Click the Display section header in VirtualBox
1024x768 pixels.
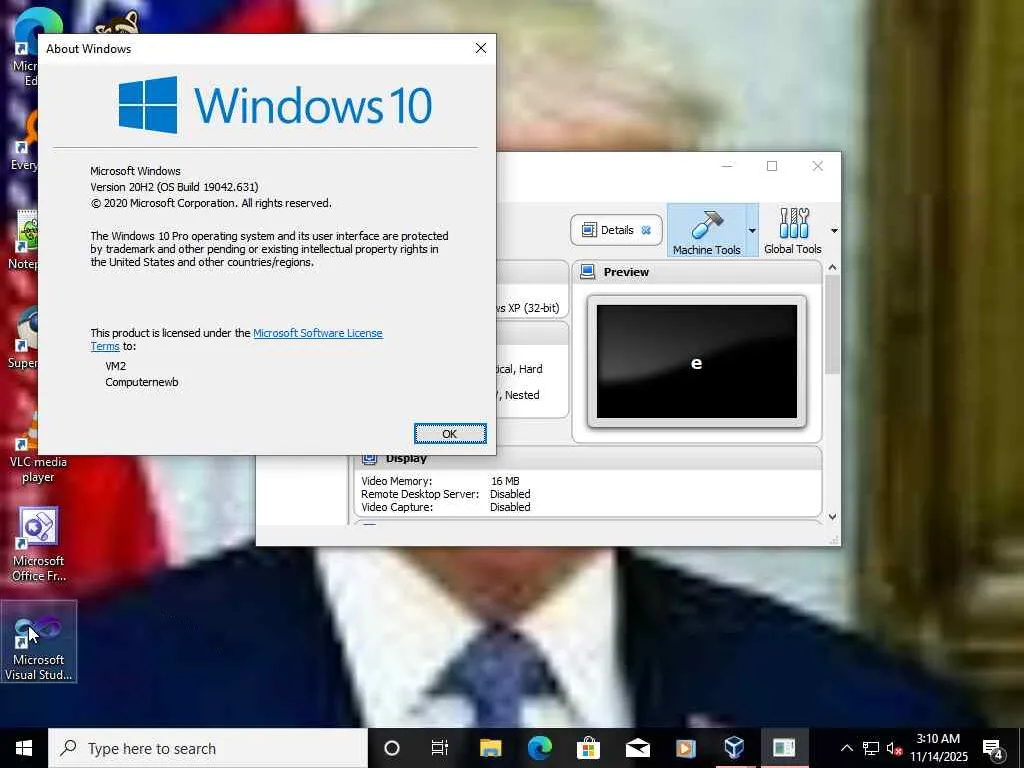pyautogui.click(x=588, y=458)
